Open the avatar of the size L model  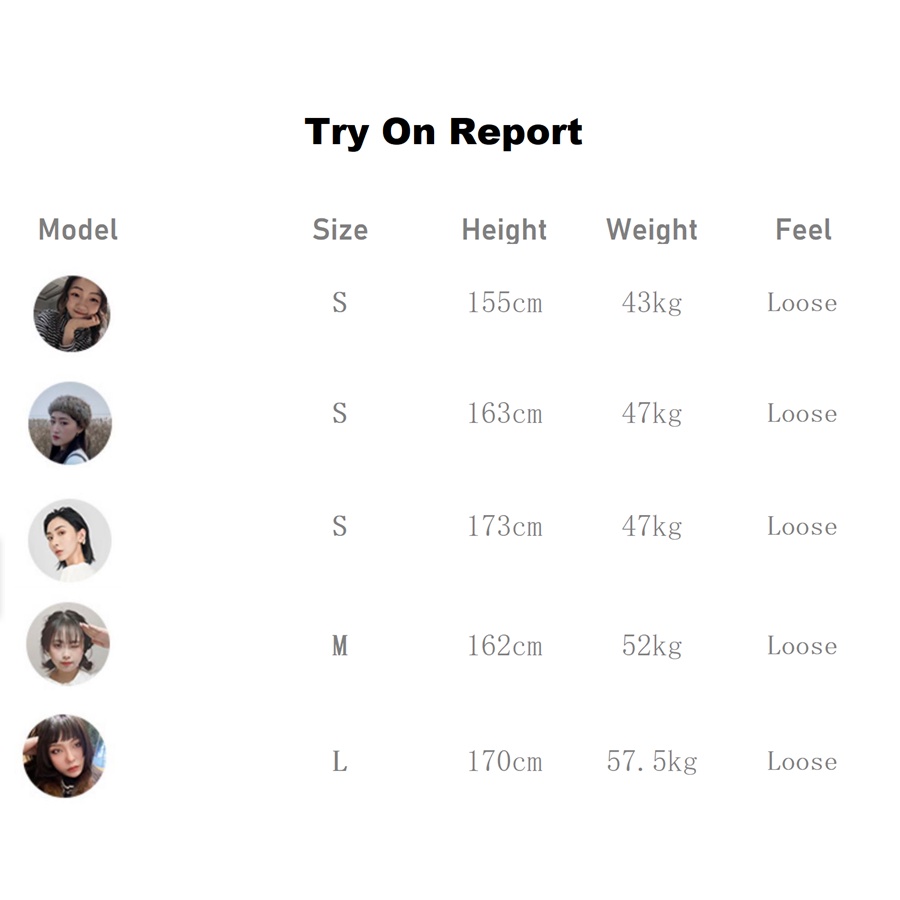pyautogui.click(x=64, y=756)
